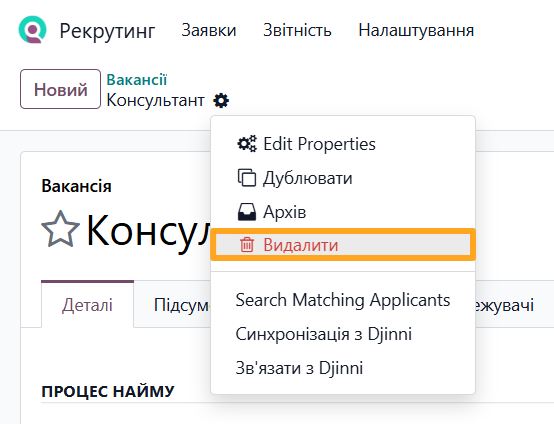Choose Синхронізація з Djinni
The image size is (554, 424).
pyautogui.click(x=343, y=334)
